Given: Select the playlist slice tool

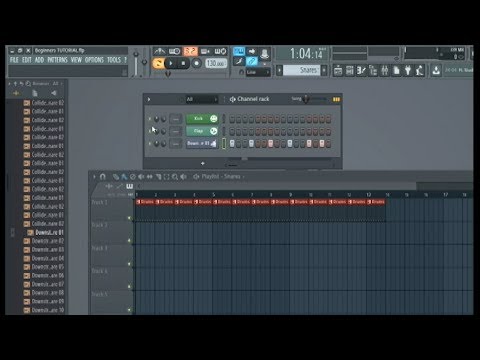Looking at the screenshot, I should 158,177.
